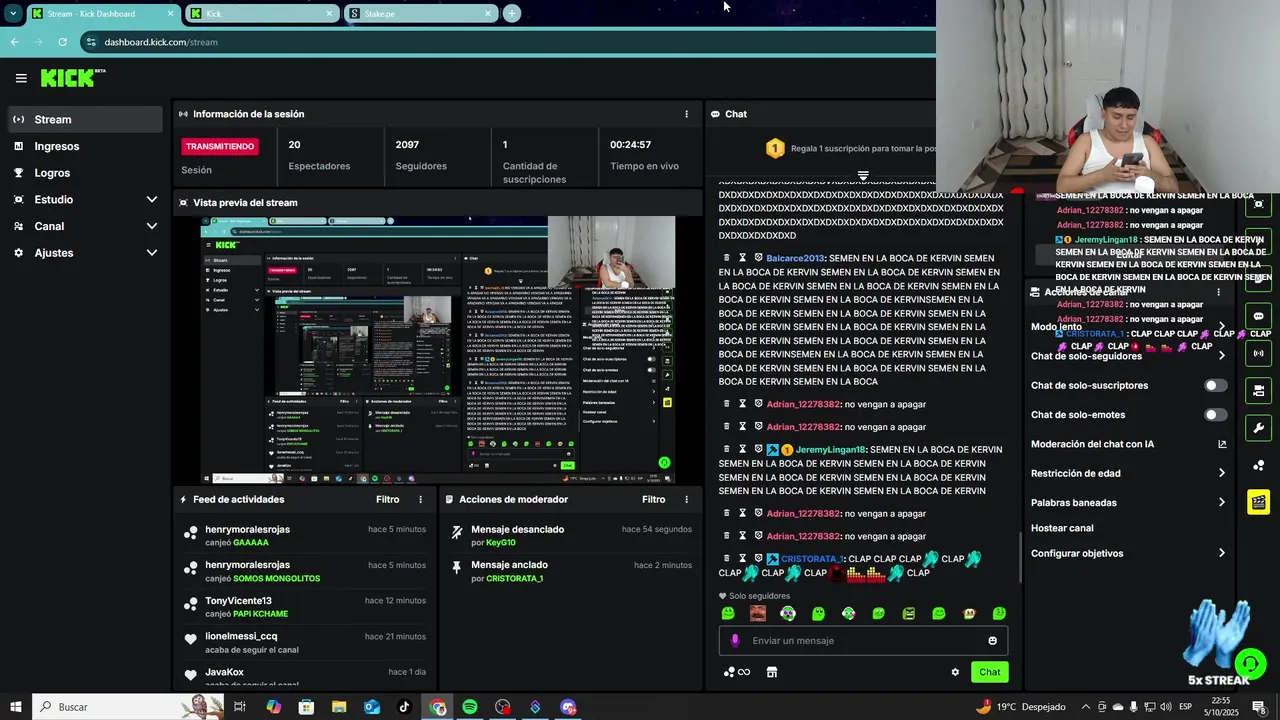This screenshot has width=1280, height=720.
Task: Open a new browser tab
Action: [512, 13]
